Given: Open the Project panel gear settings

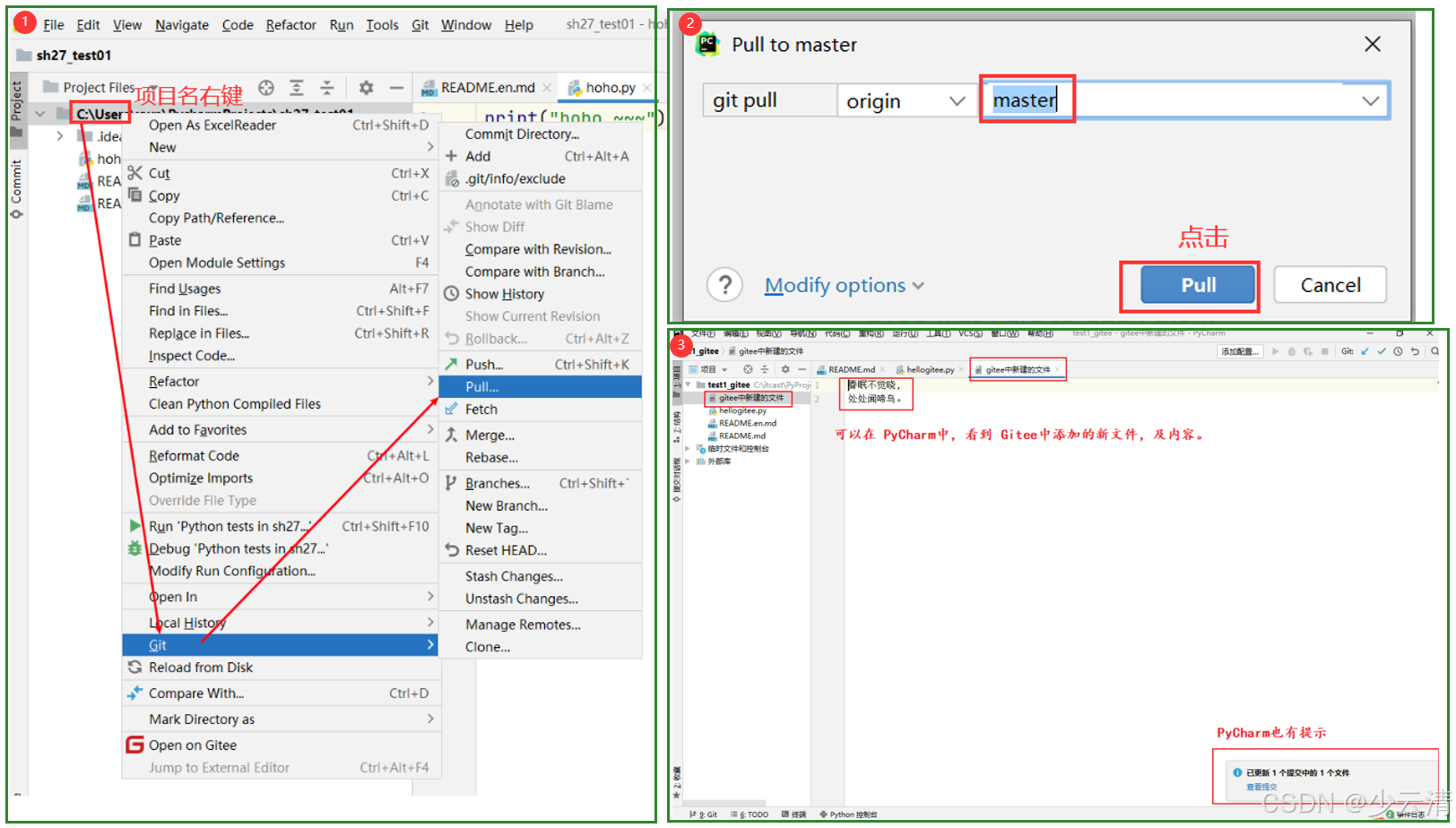Looking at the screenshot, I should pyautogui.click(x=366, y=88).
